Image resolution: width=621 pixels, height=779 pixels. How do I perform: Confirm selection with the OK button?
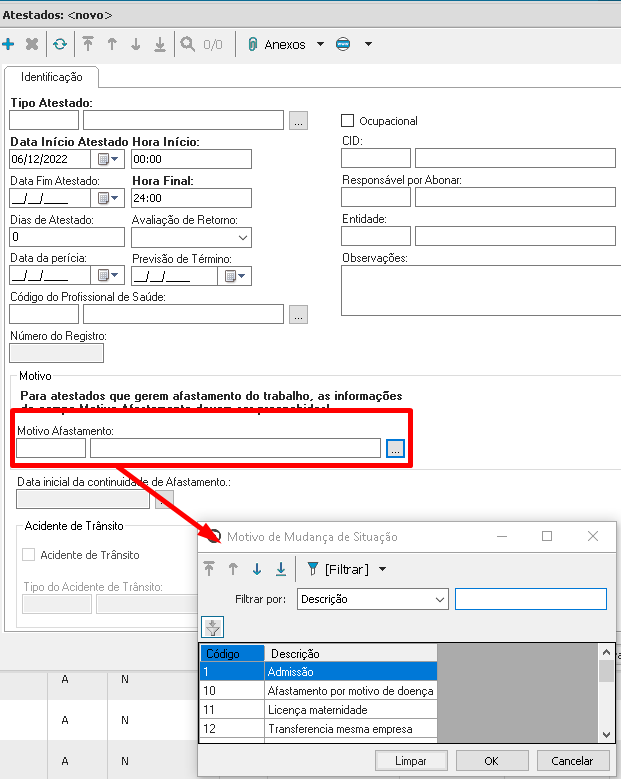click(x=492, y=761)
